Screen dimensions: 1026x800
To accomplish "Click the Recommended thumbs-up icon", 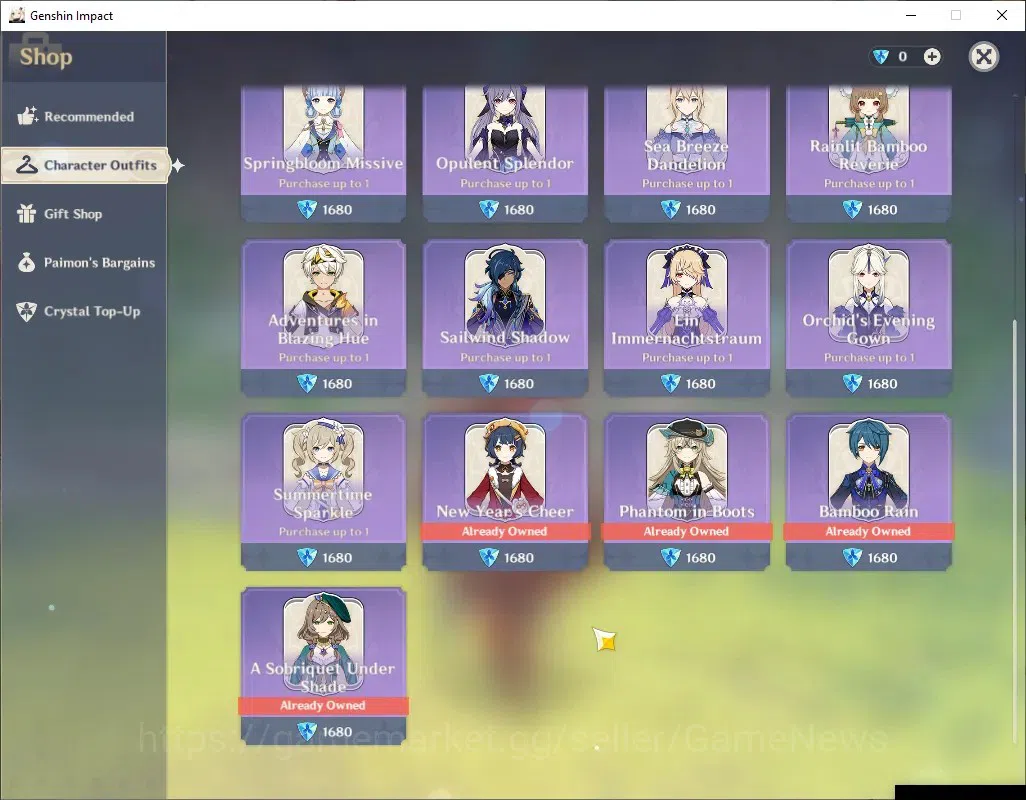I will click(x=27, y=116).
